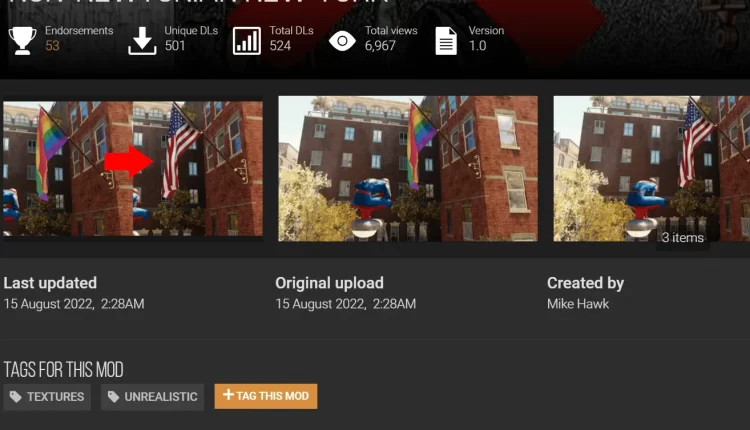750x430 pixels.
Task: Click the tag icon inside UNREALISTIC label
Action: [x=113, y=397]
